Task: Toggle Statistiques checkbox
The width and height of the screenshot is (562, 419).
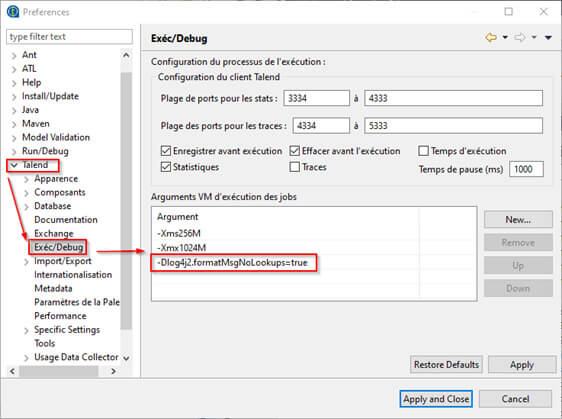Action: point(166,167)
